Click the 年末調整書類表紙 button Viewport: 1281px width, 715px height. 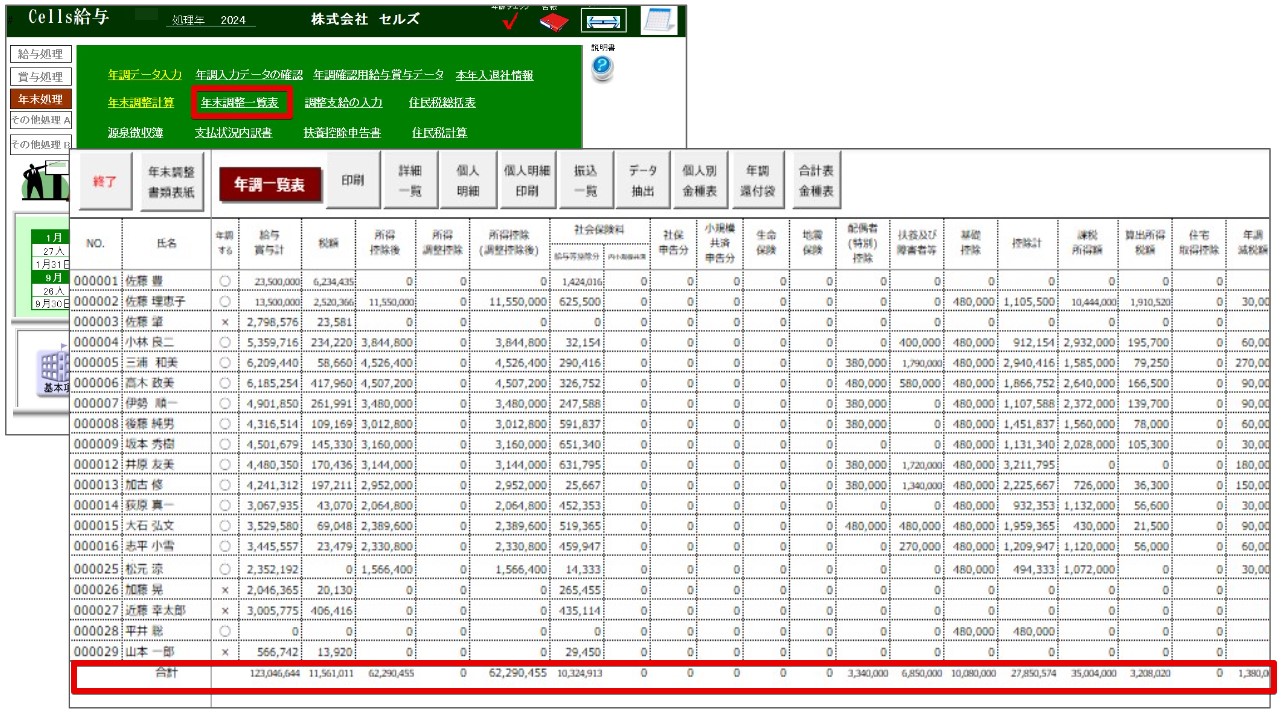coord(172,182)
